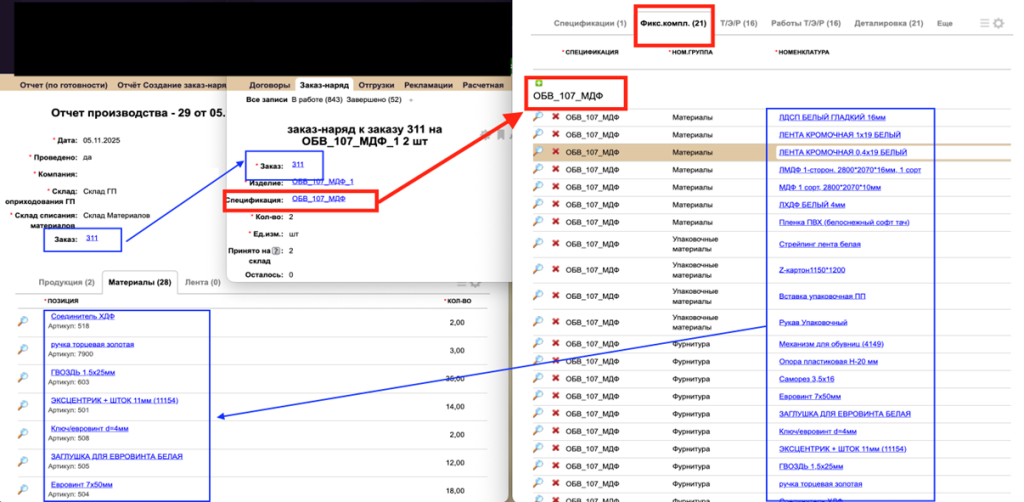Viewport: 1024px width, 502px height.
Task: Open magnifier for Ключ/евровинт d=4мм in Материалы list
Action: [22, 433]
